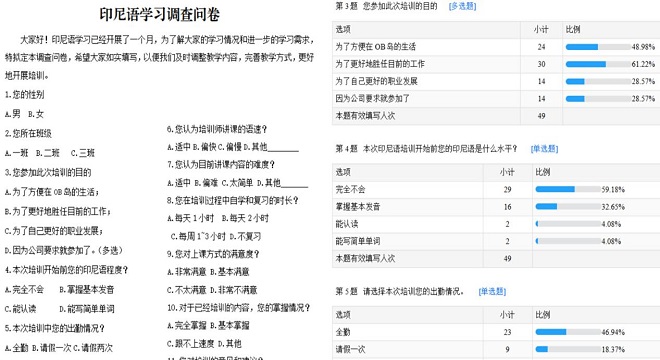Viewport: 660px width, 360px height.
Task: Click the 46.94% bar for 全勤
Action: coord(568,332)
